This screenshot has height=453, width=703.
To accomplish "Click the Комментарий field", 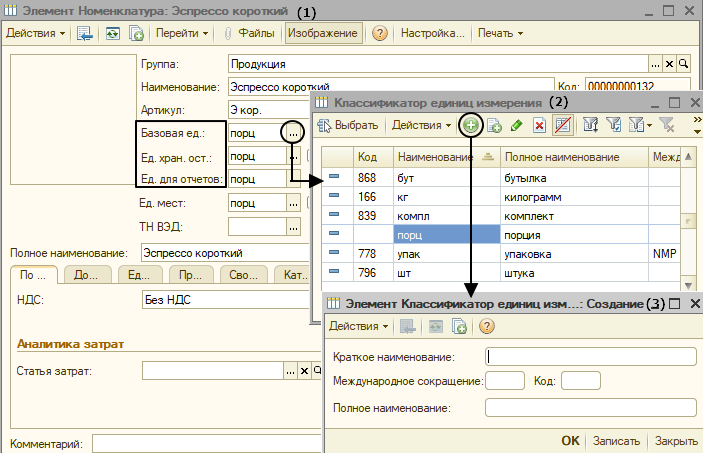I will [x=207, y=444].
